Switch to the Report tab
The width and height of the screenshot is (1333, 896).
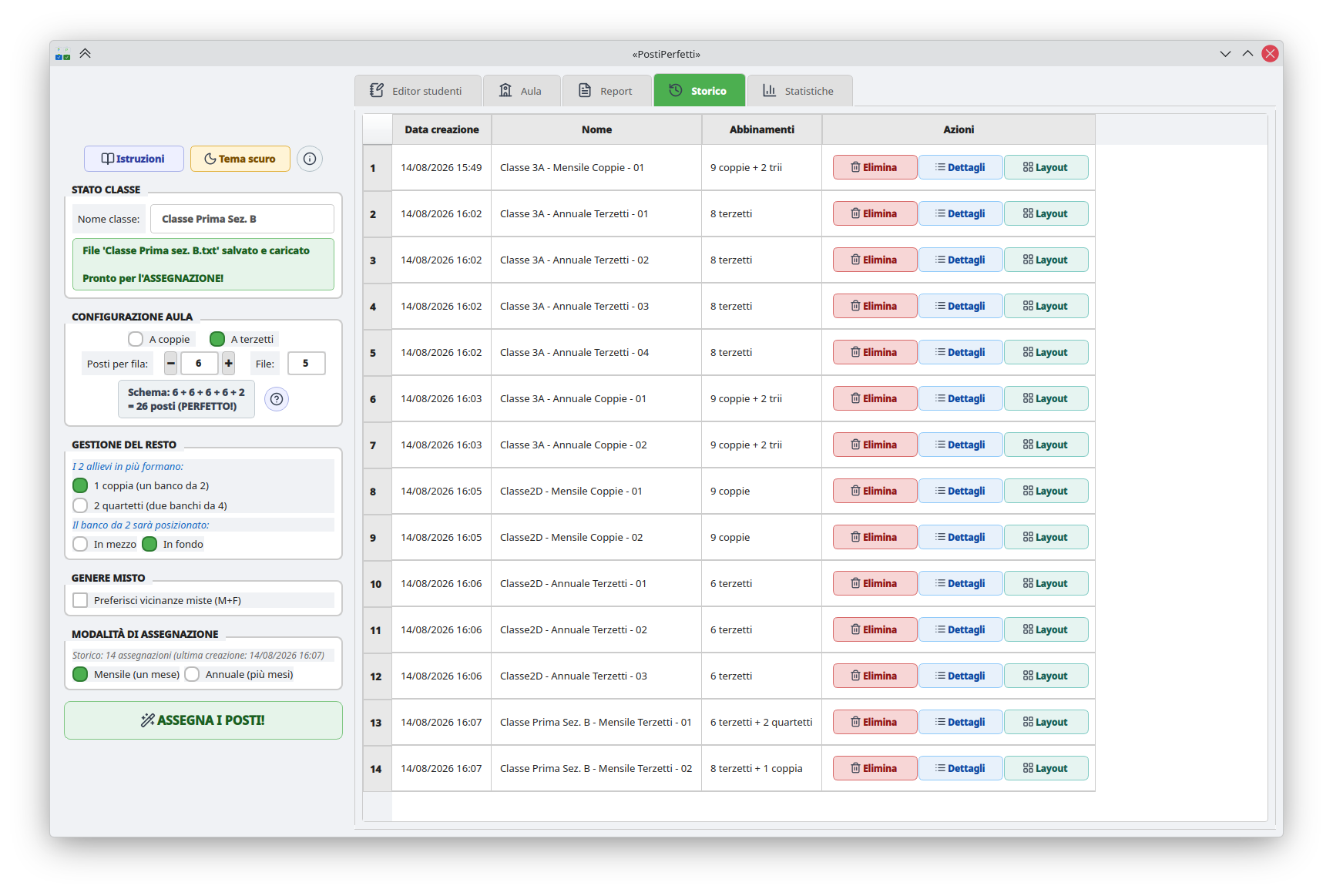click(607, 90)
